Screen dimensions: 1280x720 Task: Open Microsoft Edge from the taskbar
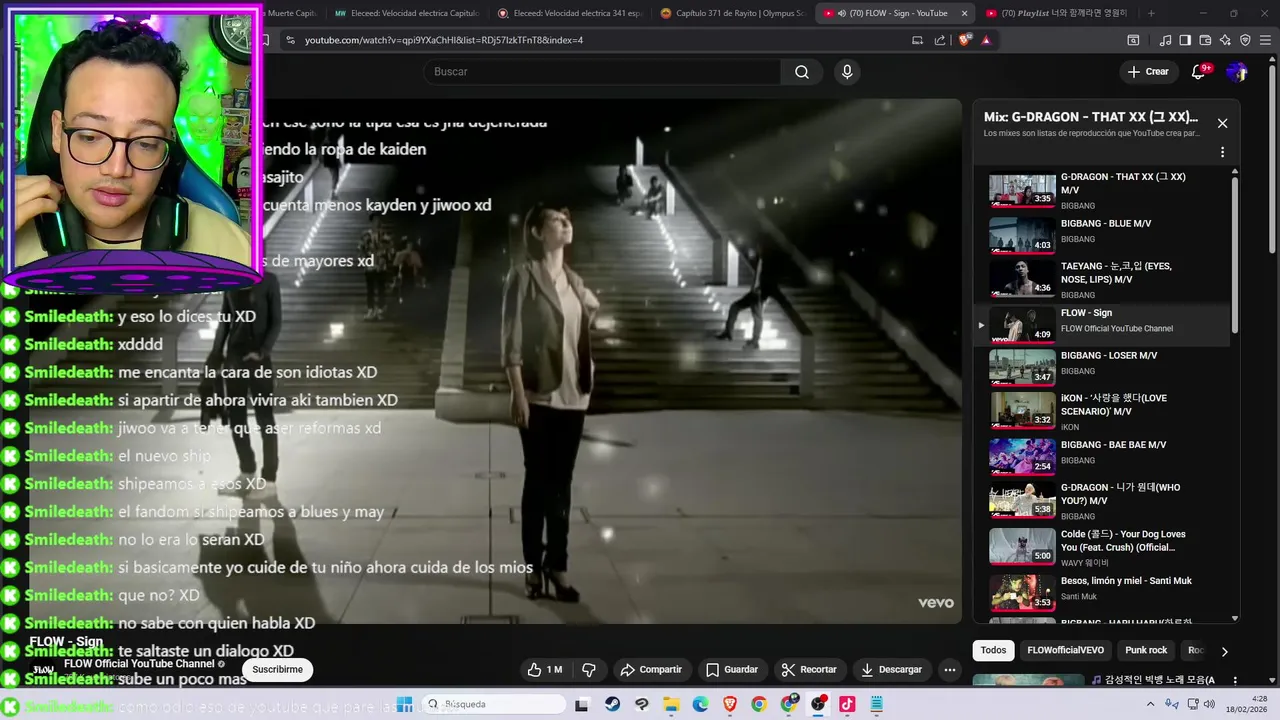701,704
